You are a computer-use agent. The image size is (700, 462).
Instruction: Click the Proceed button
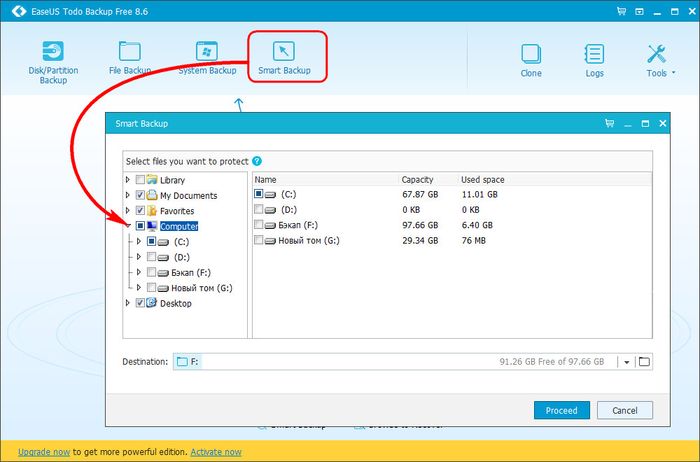coord(561,410)
